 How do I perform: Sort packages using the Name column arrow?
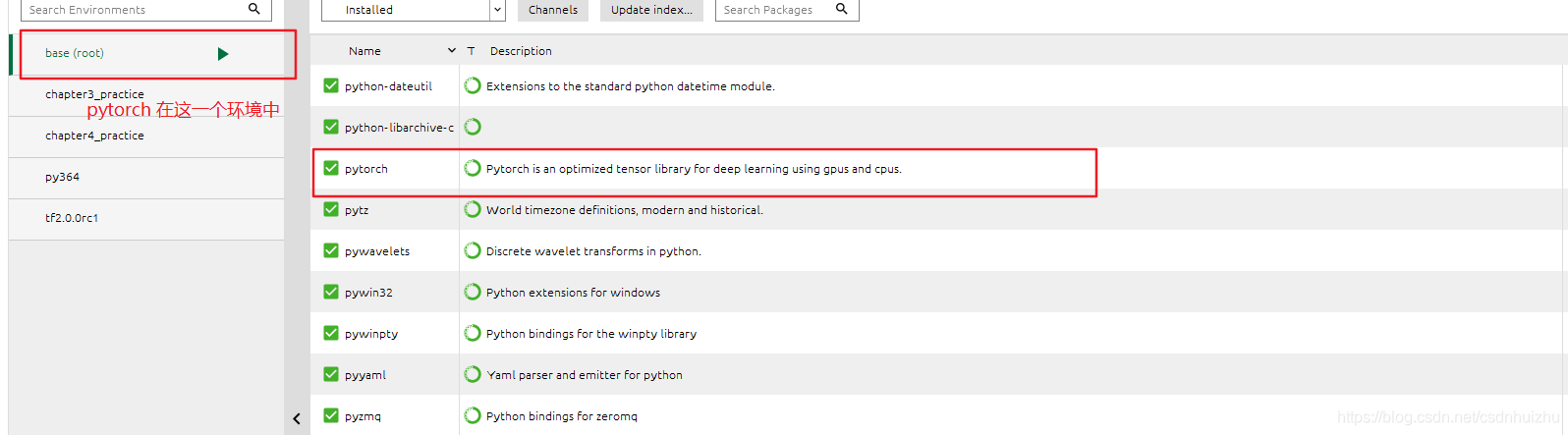tap(452, 50)
